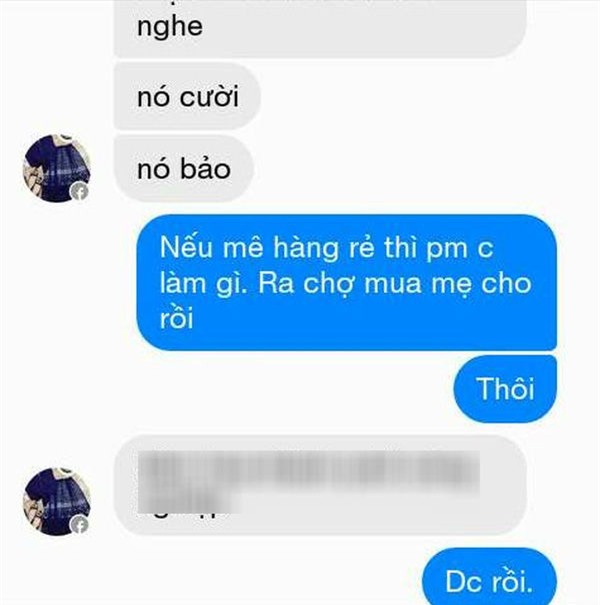Tap the gray bubble ending with 'nghe'
The width and height of the screenshot is (600, 605).
321,28
